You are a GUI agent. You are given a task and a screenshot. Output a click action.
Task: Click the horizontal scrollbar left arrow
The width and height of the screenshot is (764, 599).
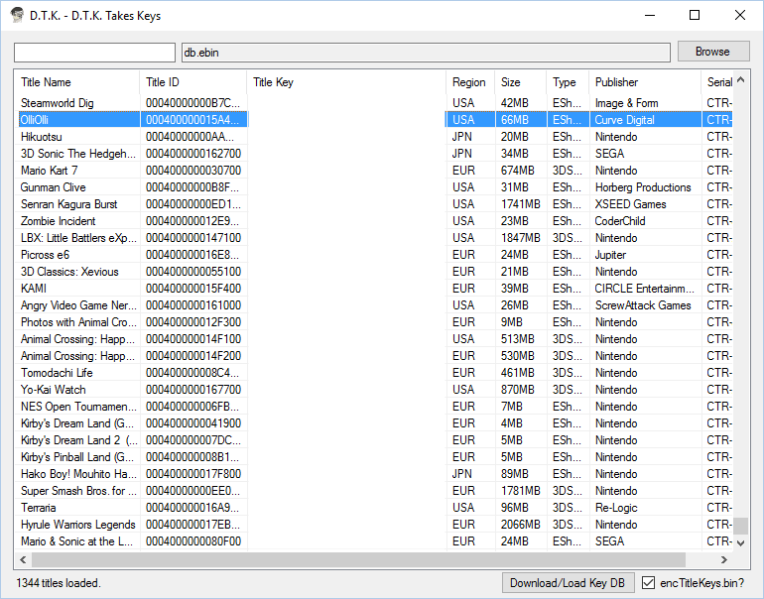(23, 560)
